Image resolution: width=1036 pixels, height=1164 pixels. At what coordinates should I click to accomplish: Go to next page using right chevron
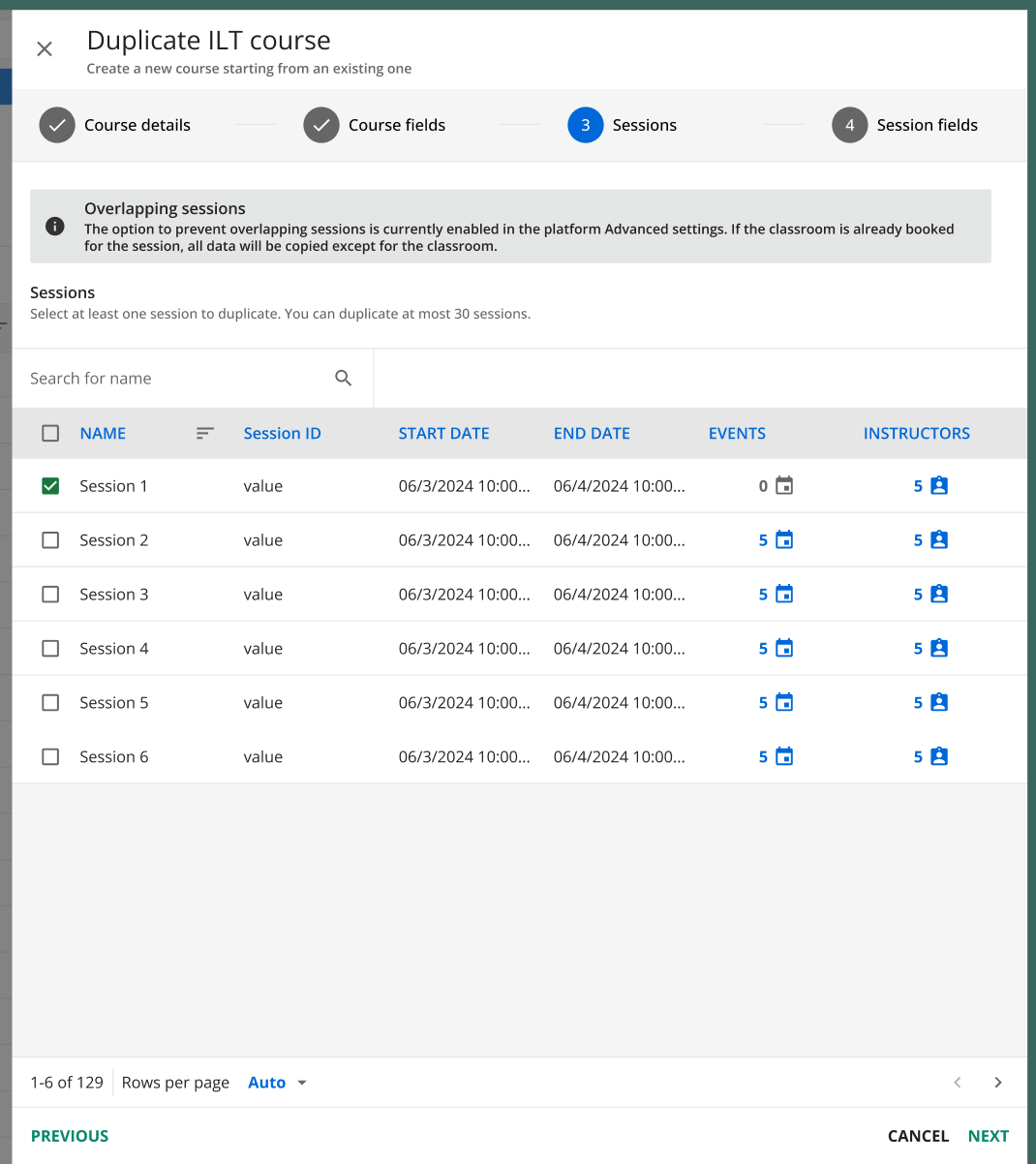pyautogui.click(x=997, y=1083)
